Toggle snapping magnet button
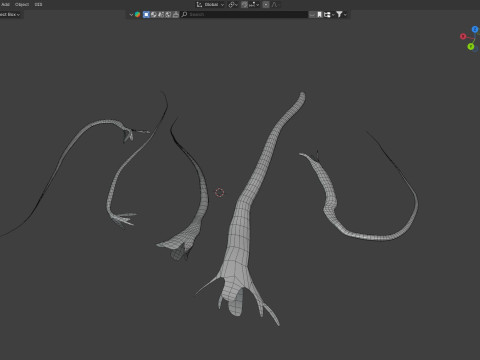This screenshot has height=360, width=480. (245, 4)
